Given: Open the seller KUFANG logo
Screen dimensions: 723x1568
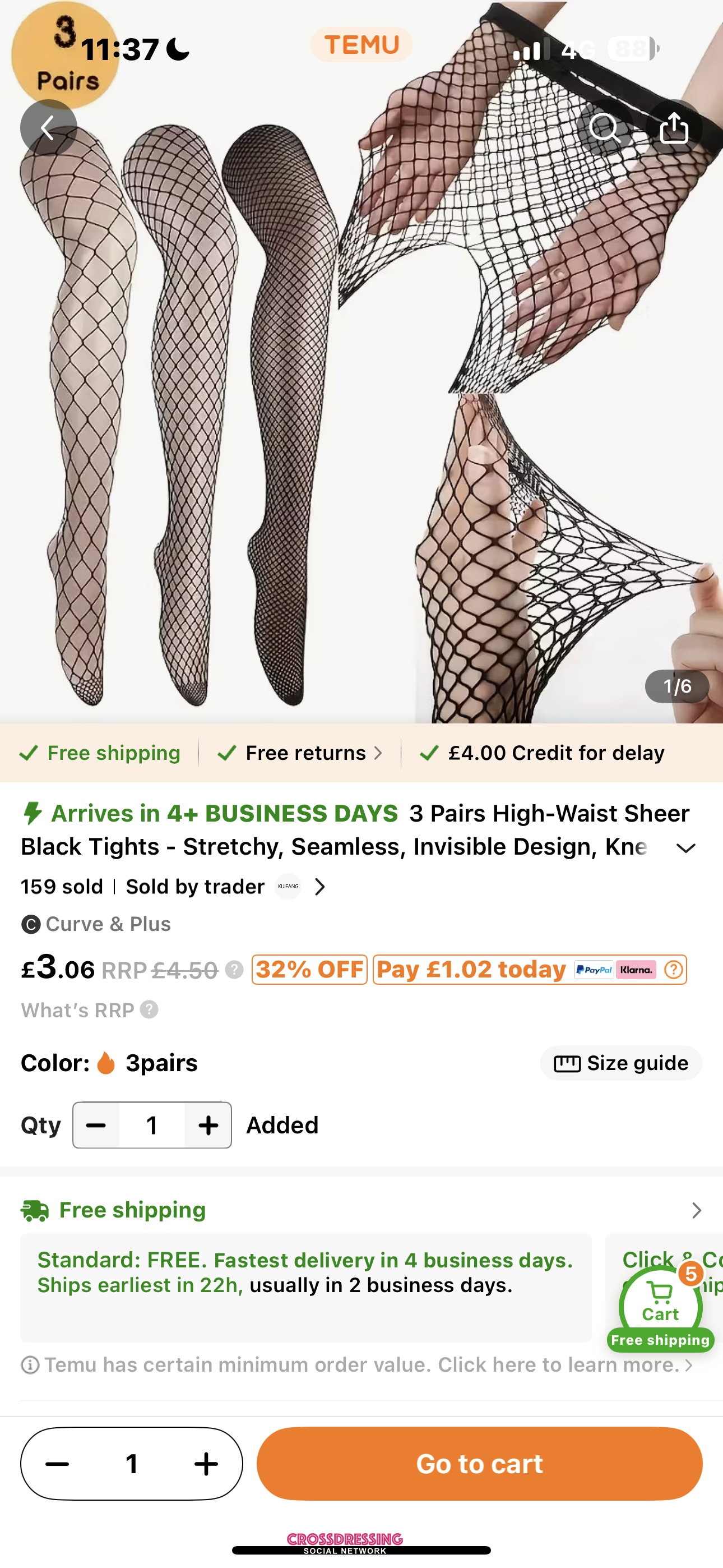Looking at the screenshot, I should click(x=288, y=887).
